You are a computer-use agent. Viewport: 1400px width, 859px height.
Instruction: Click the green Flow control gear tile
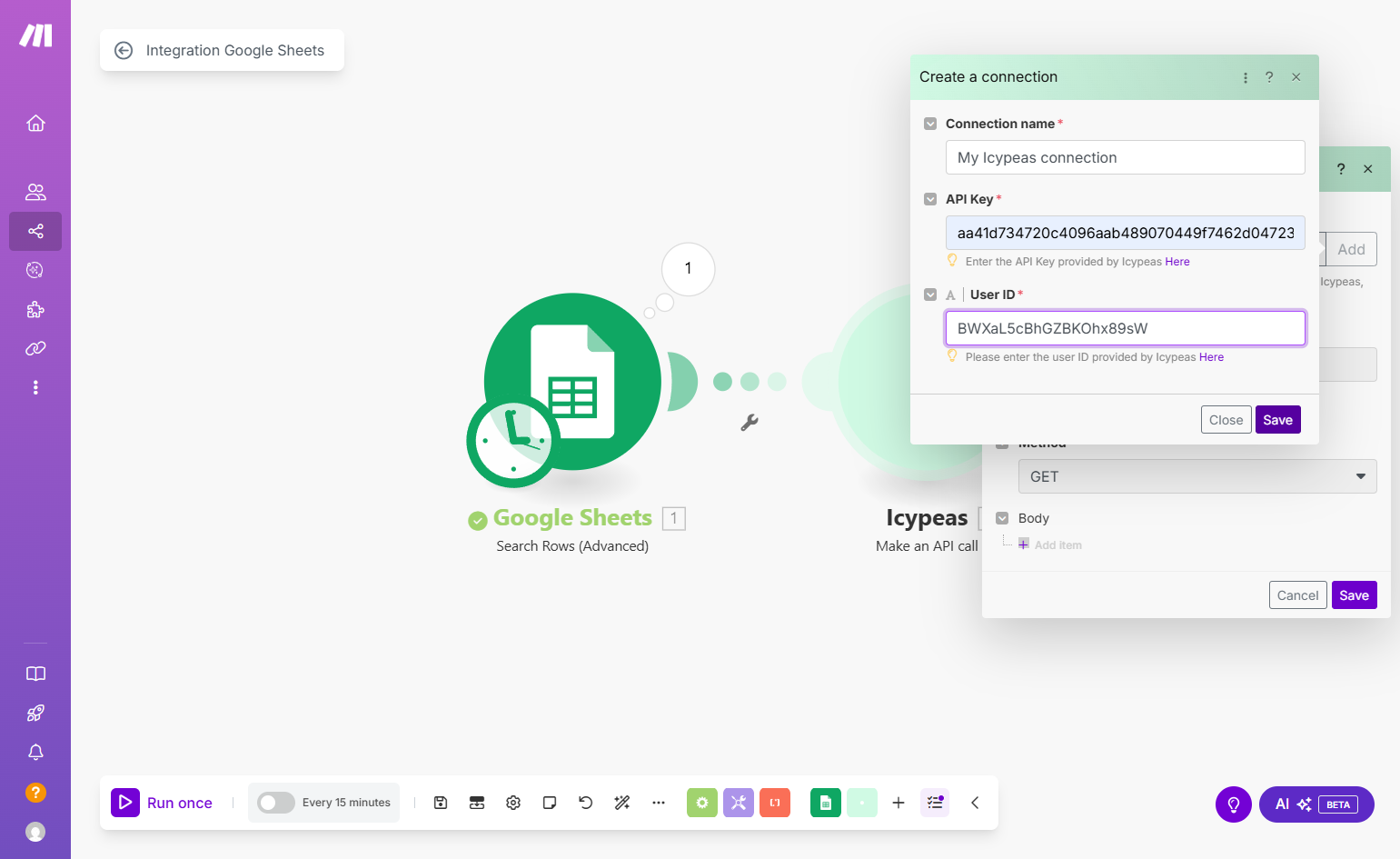pos(702,803)
